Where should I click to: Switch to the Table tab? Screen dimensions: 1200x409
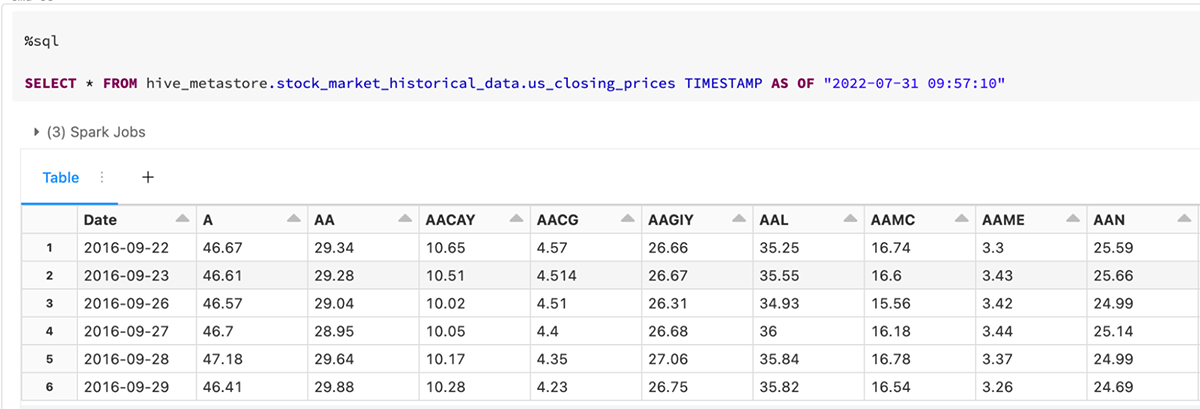click(x=60, y=177)
